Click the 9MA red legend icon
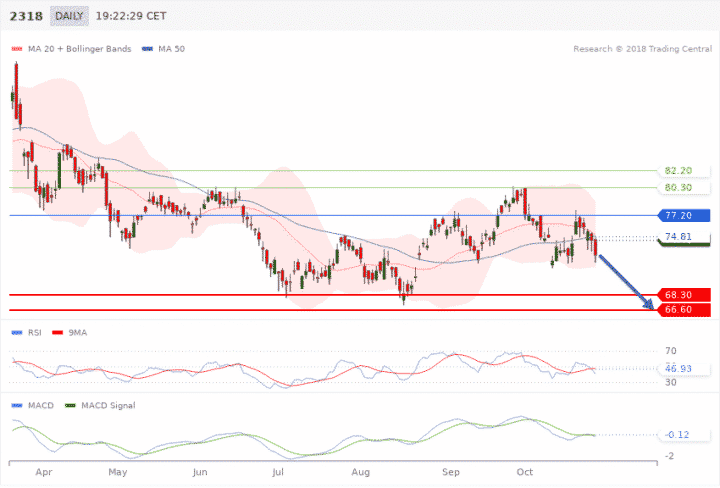720x488 pixels. click(x=57, y=332)
